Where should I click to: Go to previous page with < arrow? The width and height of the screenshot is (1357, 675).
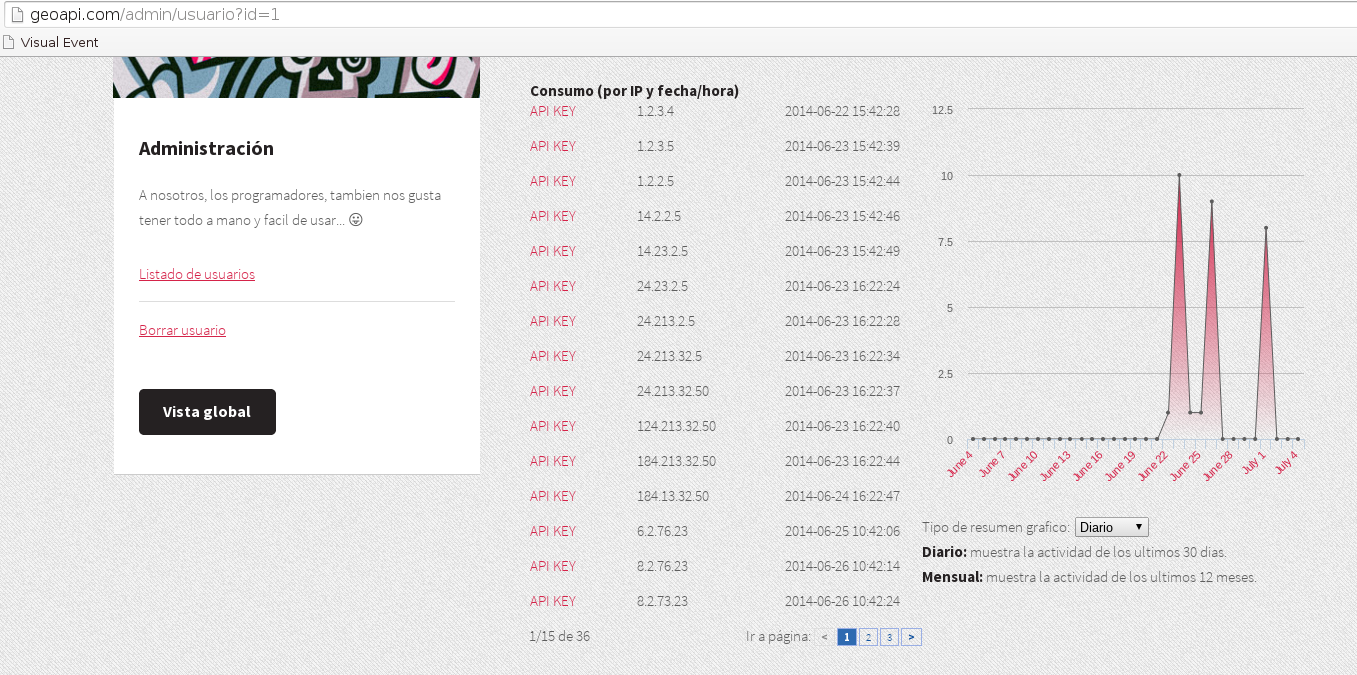[824, 637]
